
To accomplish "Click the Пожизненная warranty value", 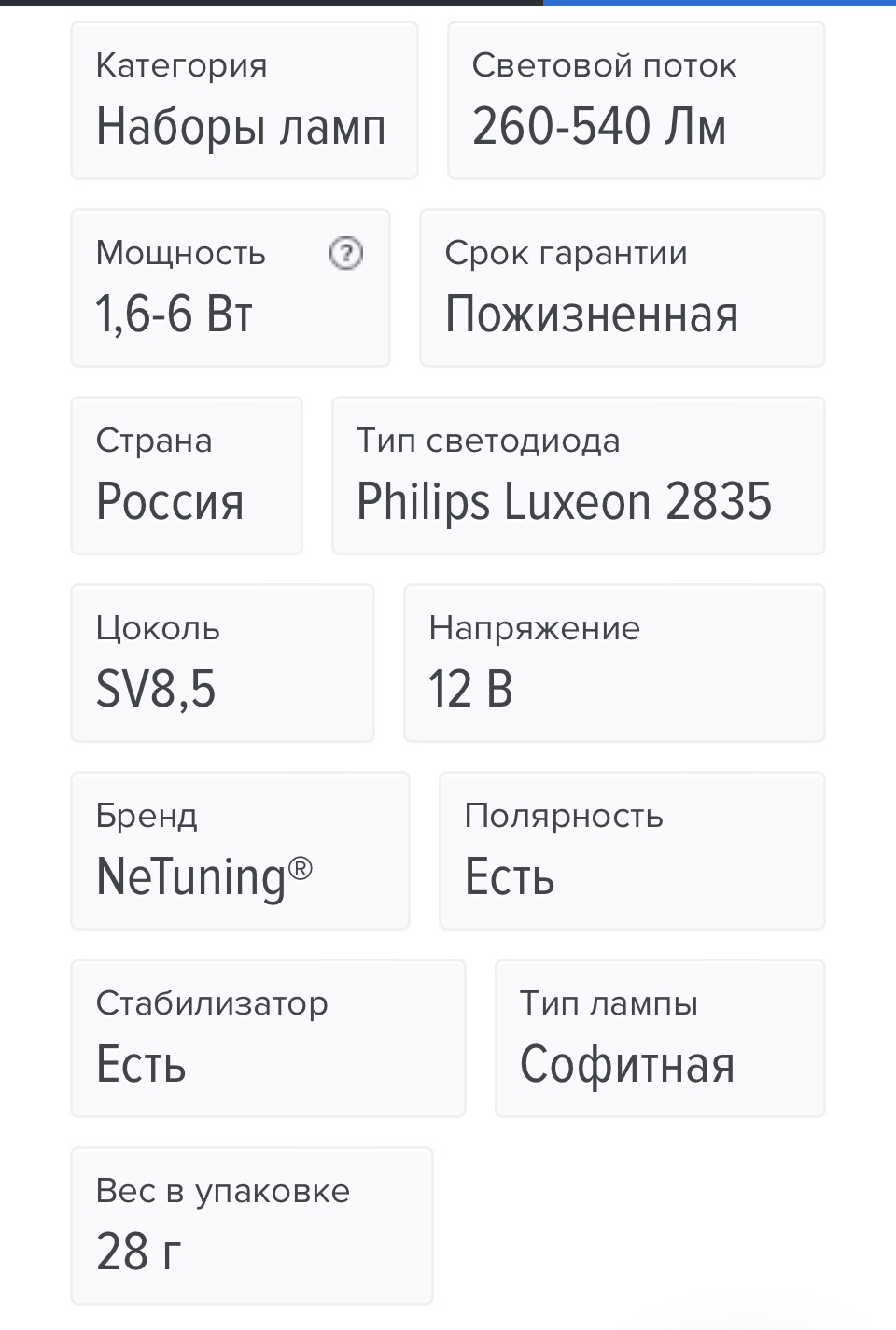I will point(592,315).
